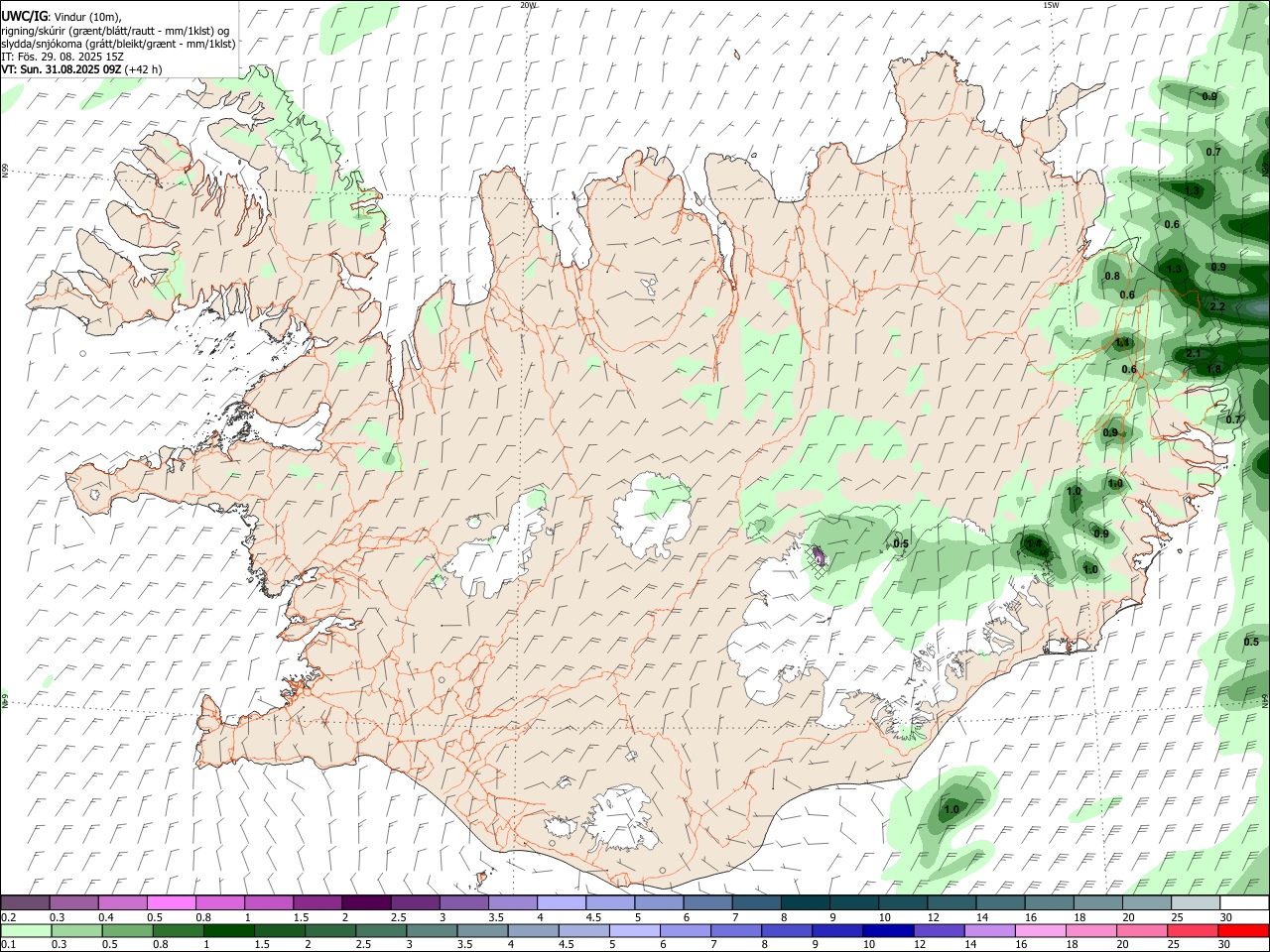Select the bright red 30 swatch in lower legend row

pyautogui.click(x=1243, y=930)
